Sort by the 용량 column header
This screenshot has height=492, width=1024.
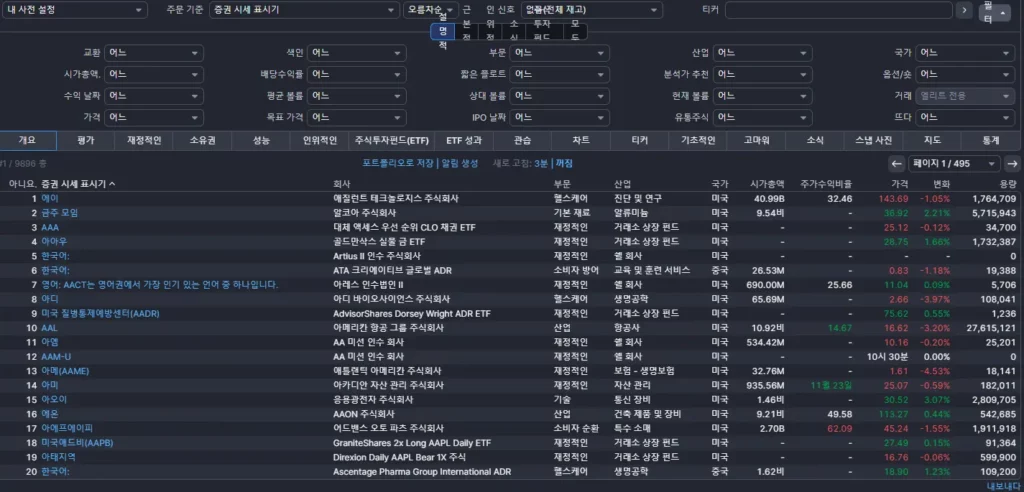(x=1008, y=184)
